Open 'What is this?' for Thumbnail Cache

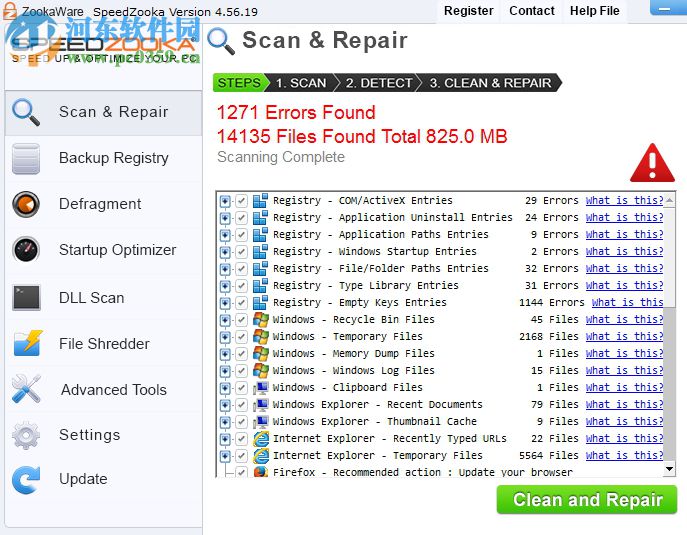(x=624, y=422)
